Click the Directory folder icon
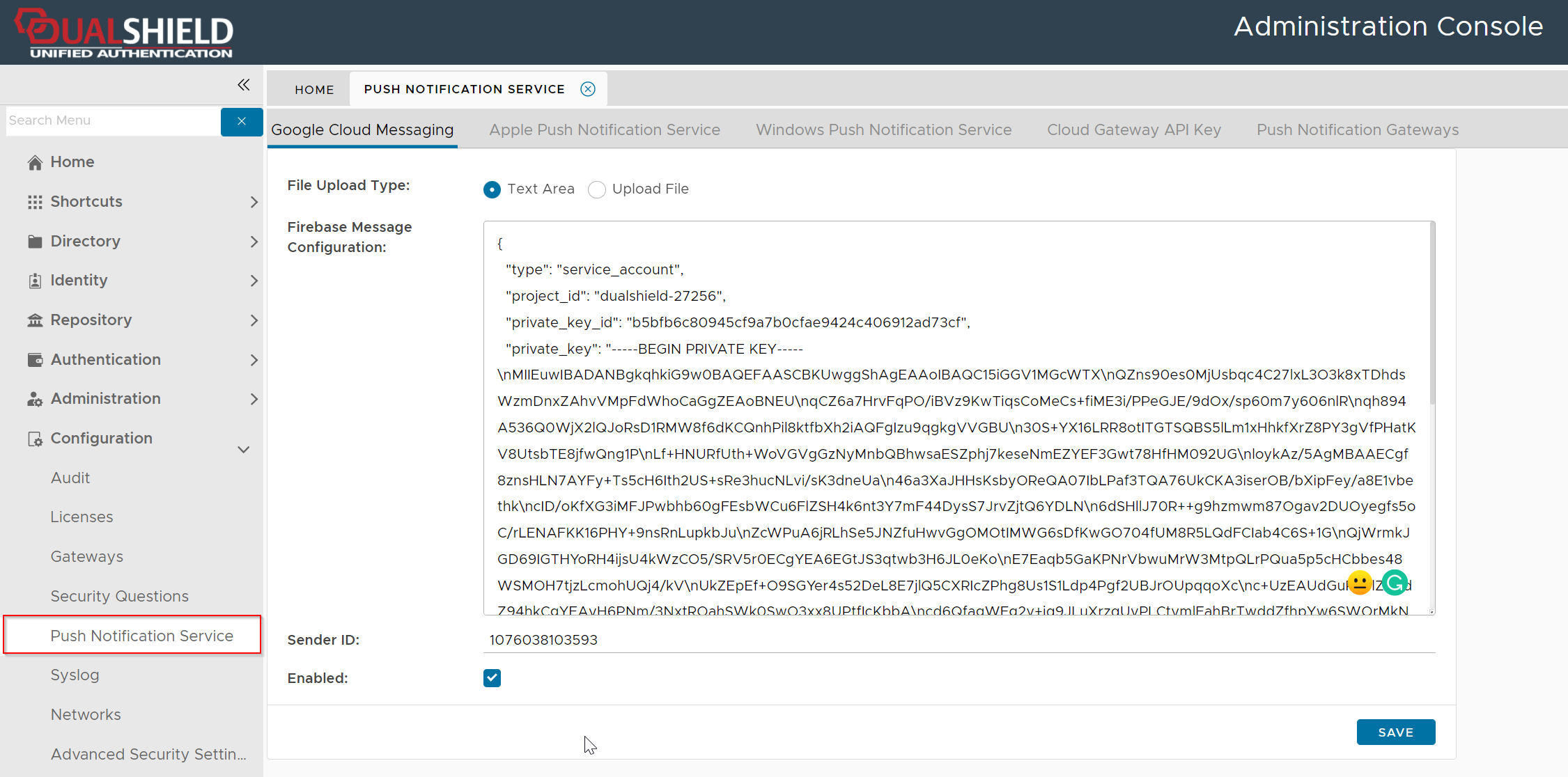Viewport: 1568px width, 777px height. (x=35, y=242)
